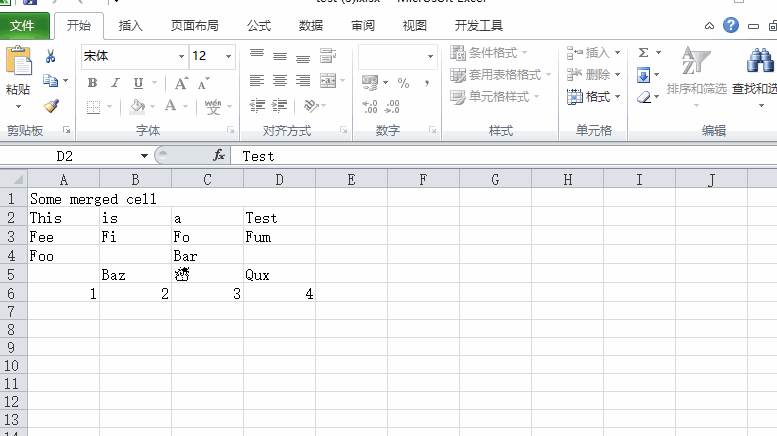777x436 pixels.
Task: Open Cell Styles menu
Action: (x=495, y=97)
